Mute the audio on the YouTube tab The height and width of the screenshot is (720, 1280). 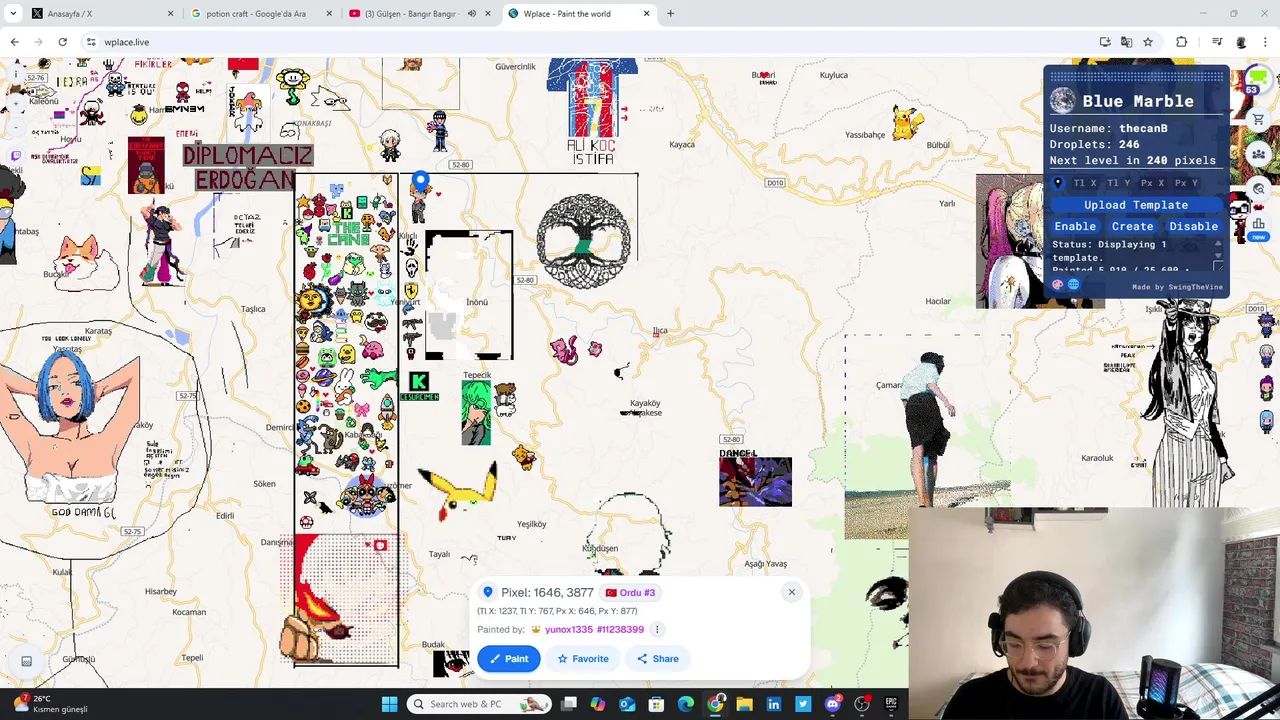coord(472,14)
